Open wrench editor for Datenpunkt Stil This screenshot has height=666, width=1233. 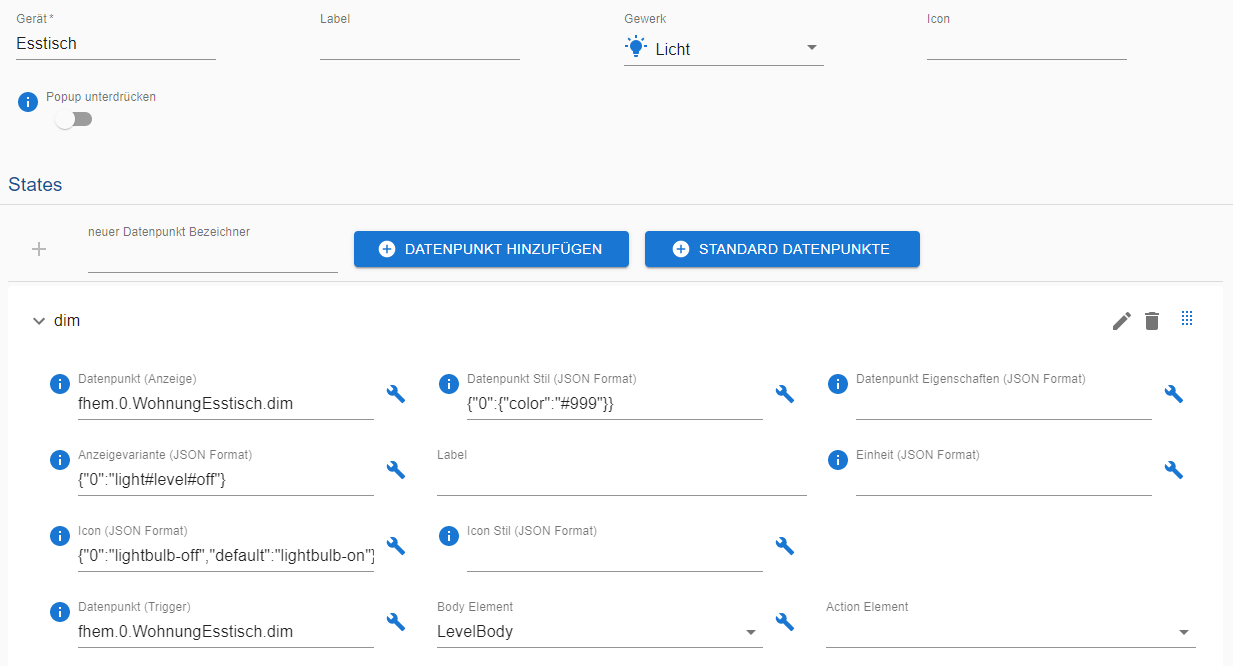[x=785, y=394]
